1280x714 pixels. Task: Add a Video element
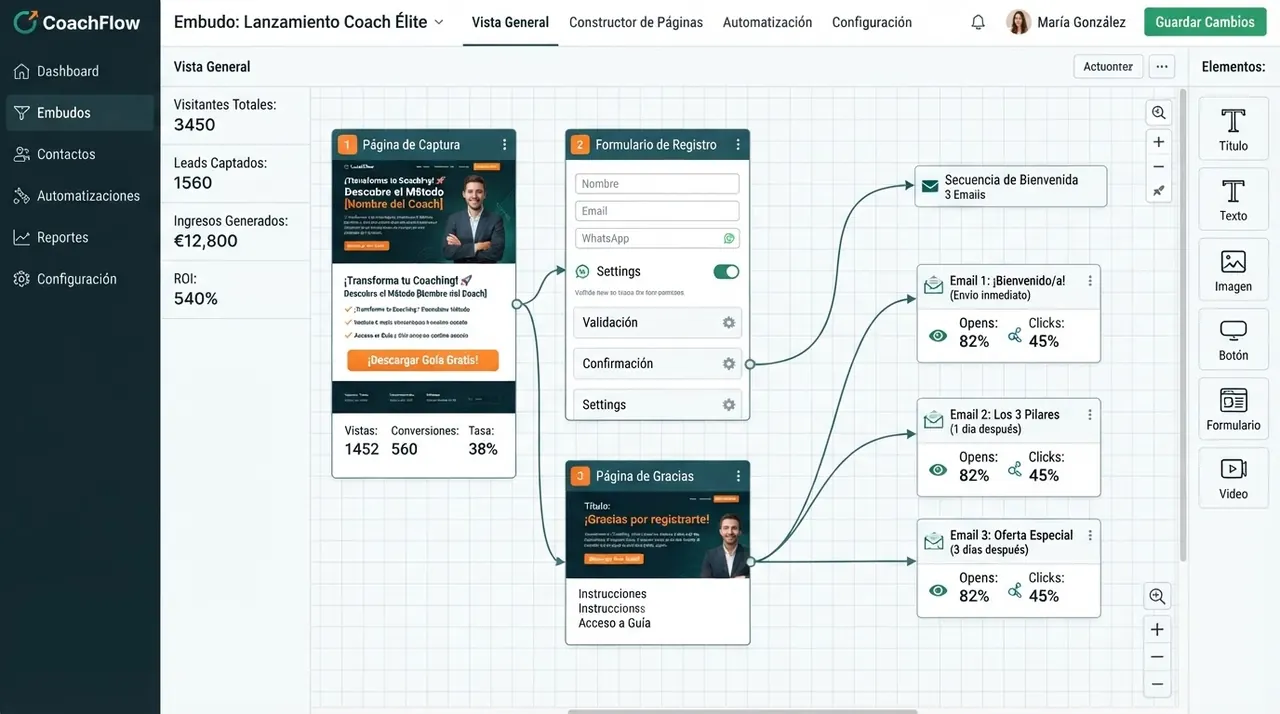pos(1233,478)
